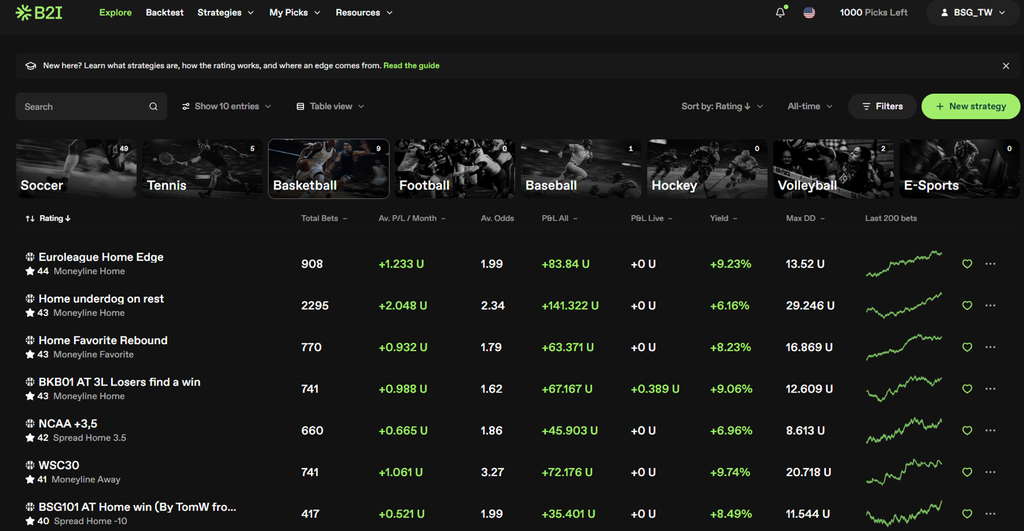This screenshot has width=1024, height=531.
Task: Open more options for Home Favorite Rebound
Action: click(x=991, y=347)
